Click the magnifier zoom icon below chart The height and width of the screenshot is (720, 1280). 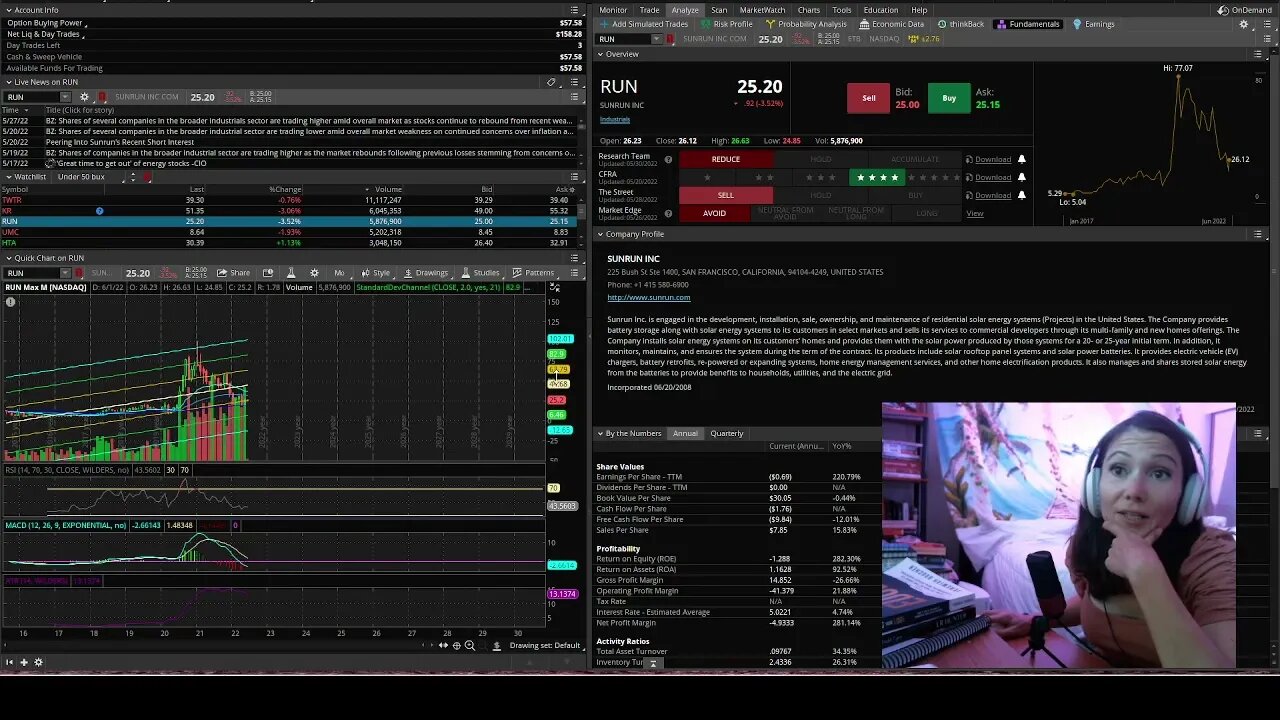coord(469,646)
